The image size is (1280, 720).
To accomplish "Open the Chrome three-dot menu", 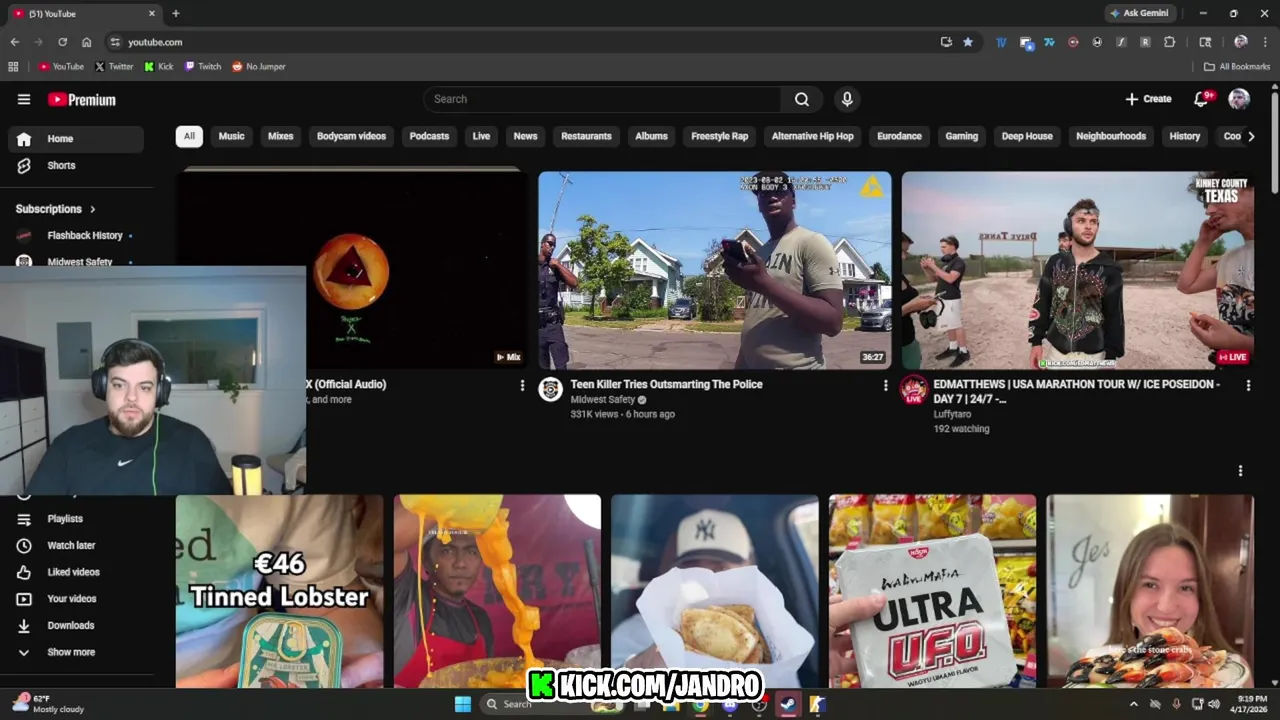I will coord(1265,42).
